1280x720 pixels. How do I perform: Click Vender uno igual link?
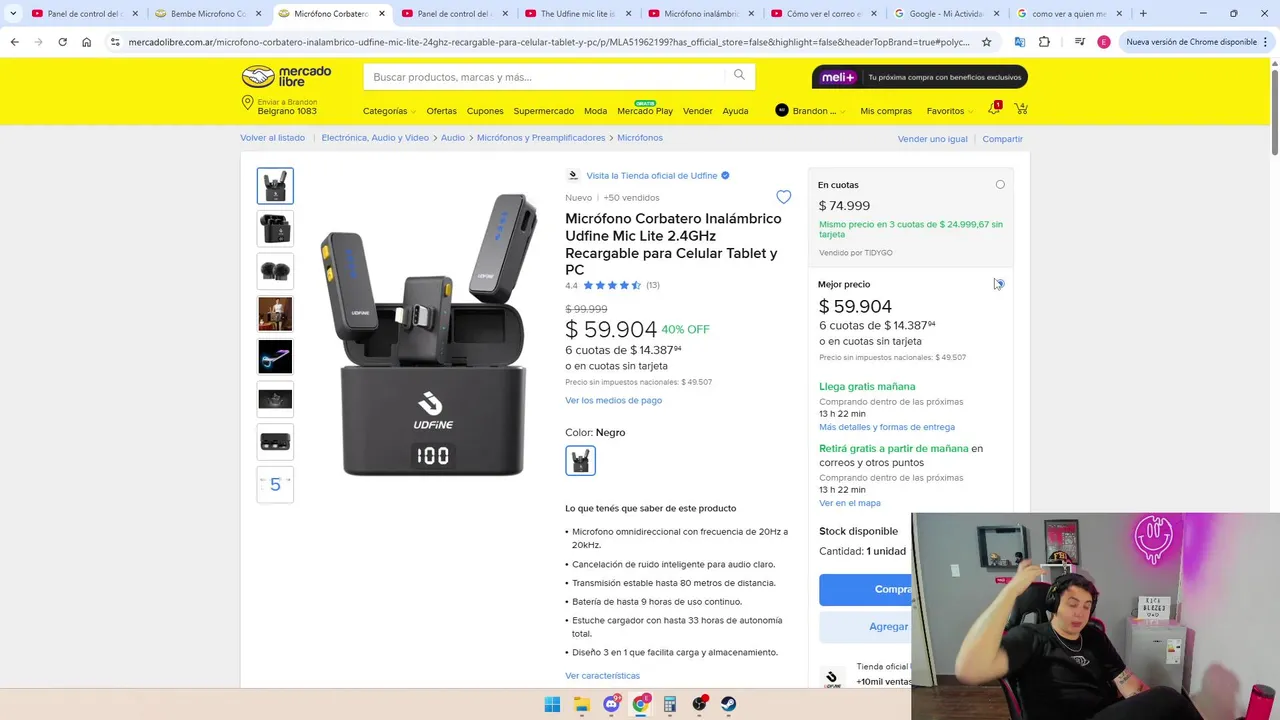click(932, 139)
